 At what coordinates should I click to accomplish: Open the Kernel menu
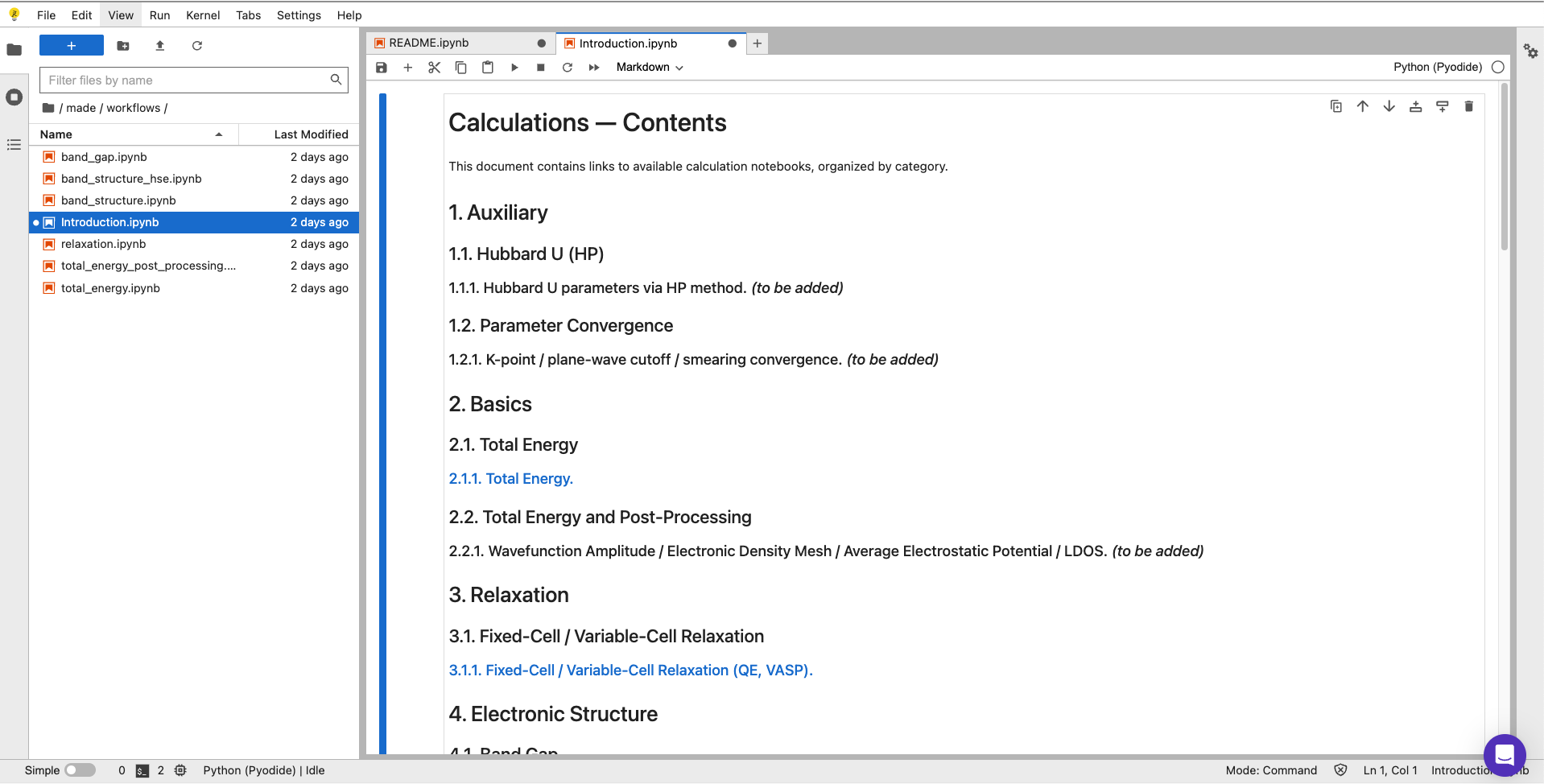pyautogui.click(x=203, y=15)
